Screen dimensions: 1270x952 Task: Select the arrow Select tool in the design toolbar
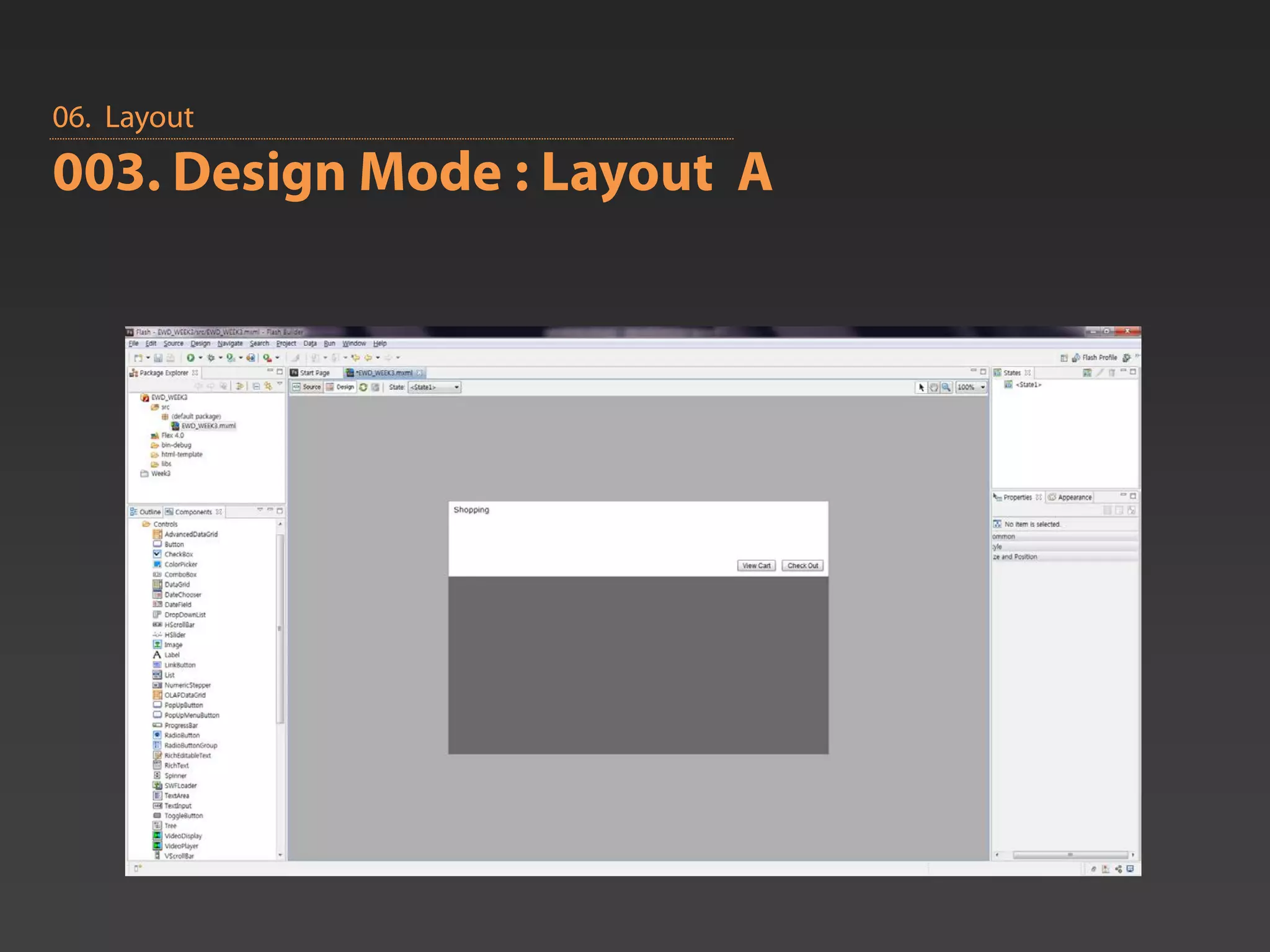[x=921, y=387]
